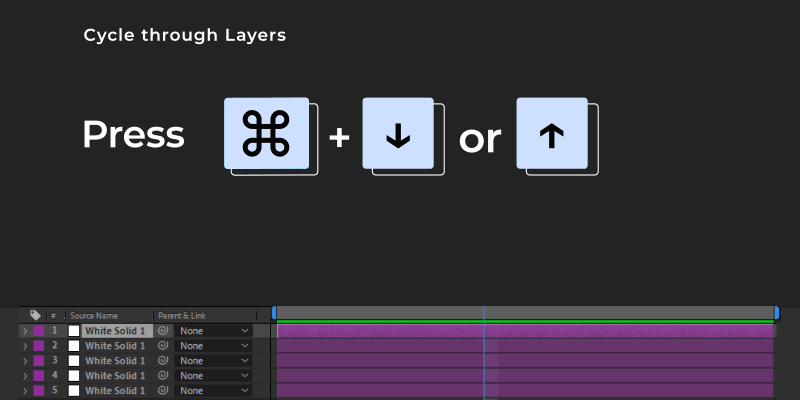800x400 pixels.
Task: Click the label tag icon in column header
Action: (x=35, y=315)
